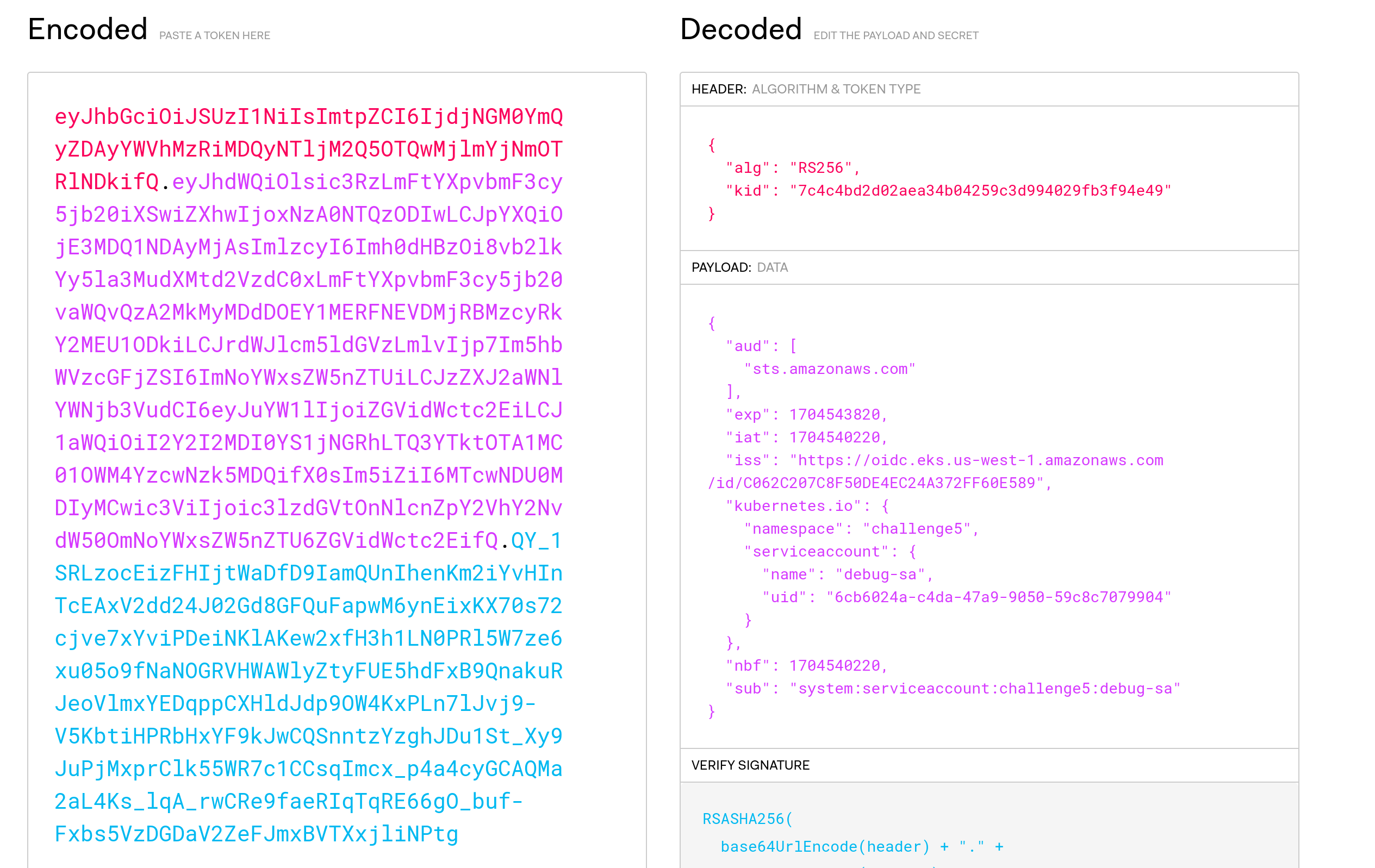Click the base64UrlEncode(header) line
The height and width of the screenshot is (868, 1375).
coord(825,846)
